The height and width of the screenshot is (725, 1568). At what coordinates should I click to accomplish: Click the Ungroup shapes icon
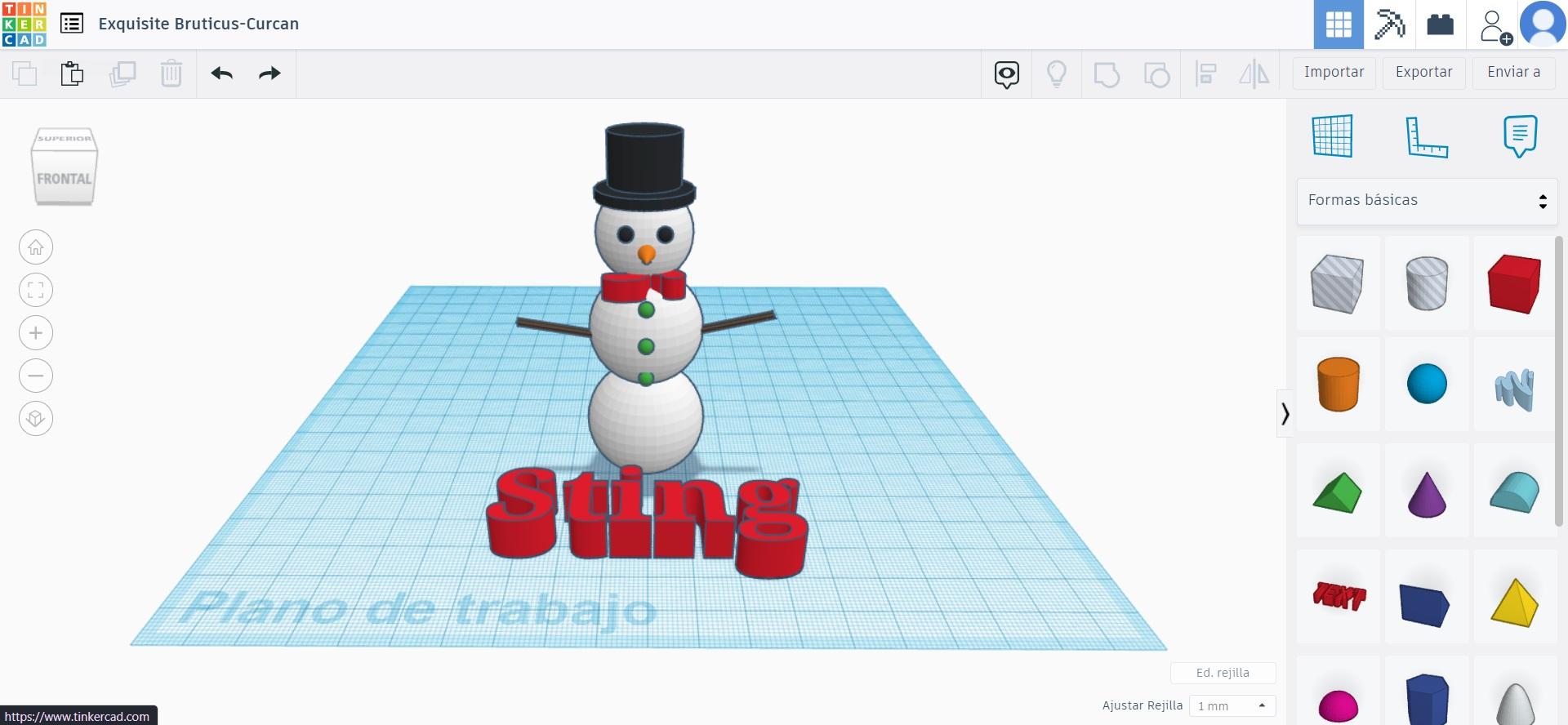click(x=1156, y=74)
